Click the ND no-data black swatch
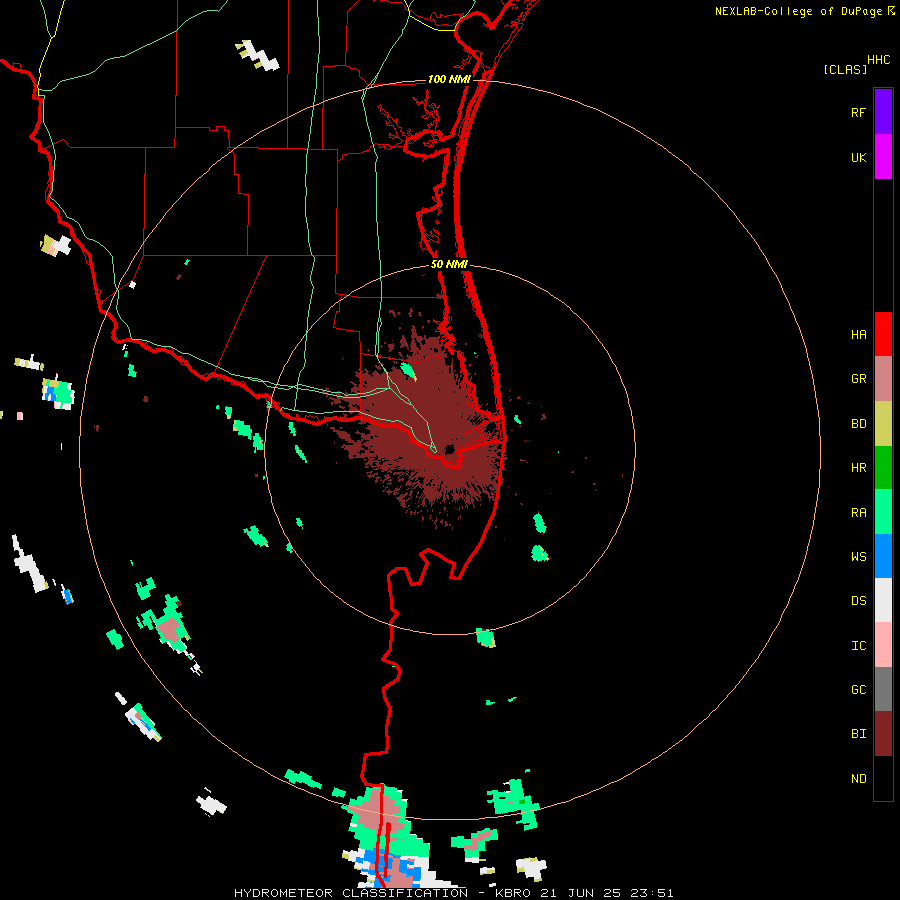 click(x=883, y=778)
